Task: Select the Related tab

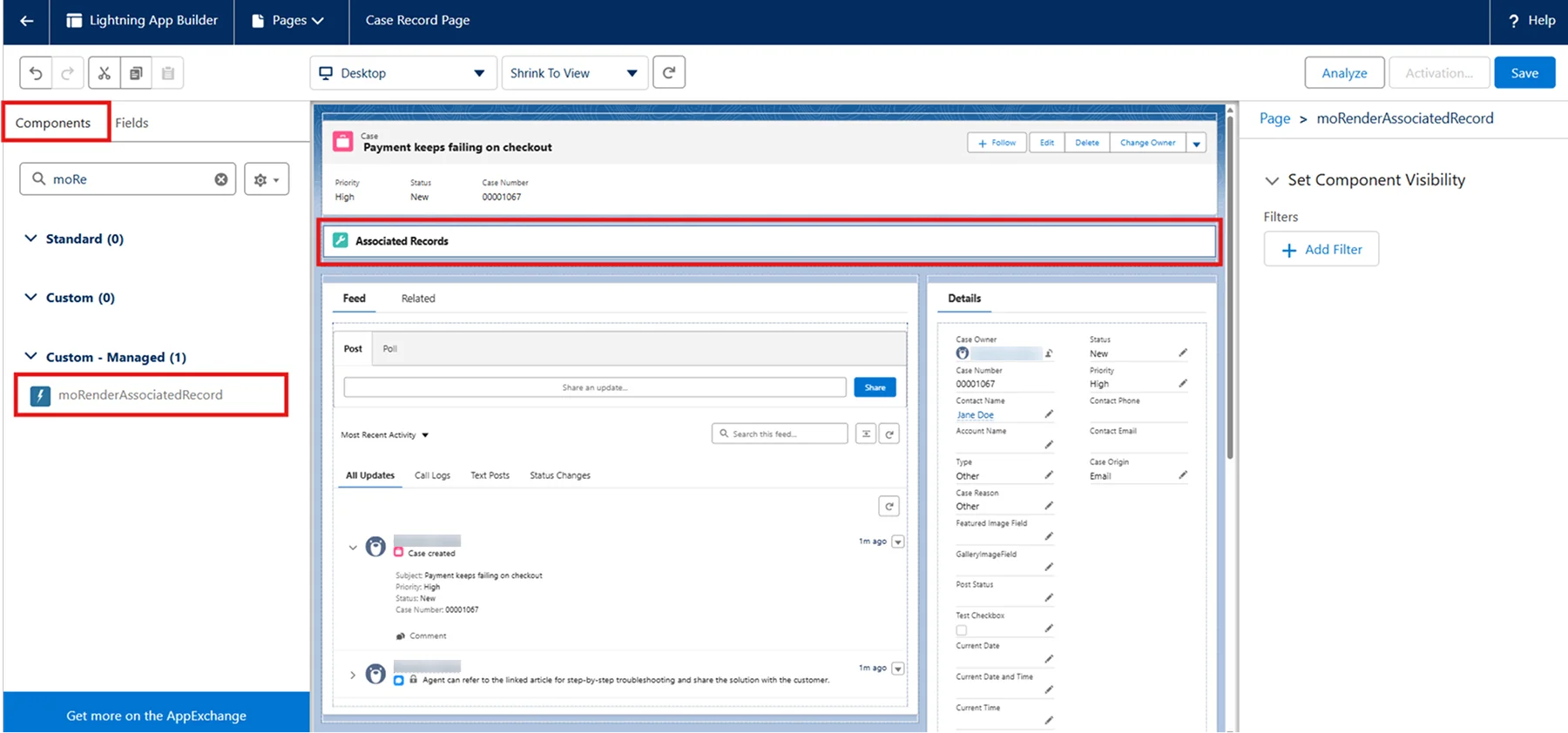Action: coord(418,299)
